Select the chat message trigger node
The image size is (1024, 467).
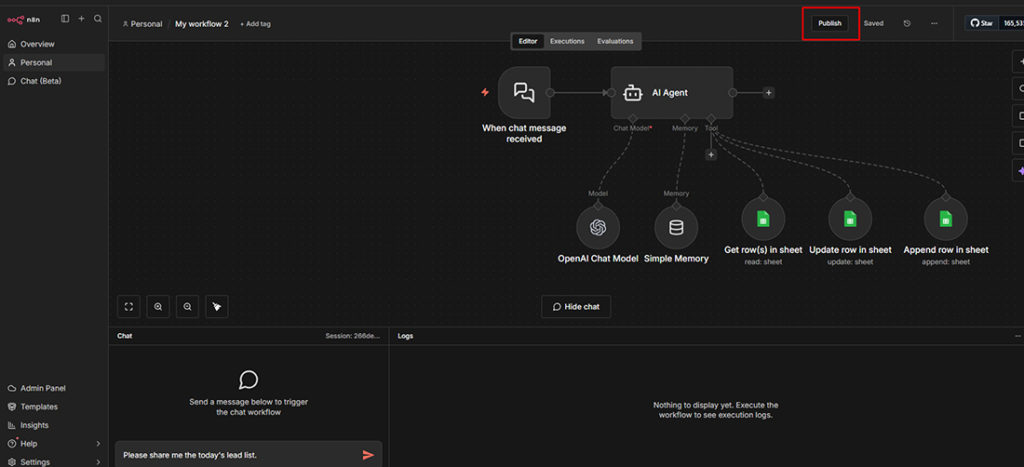524,93
